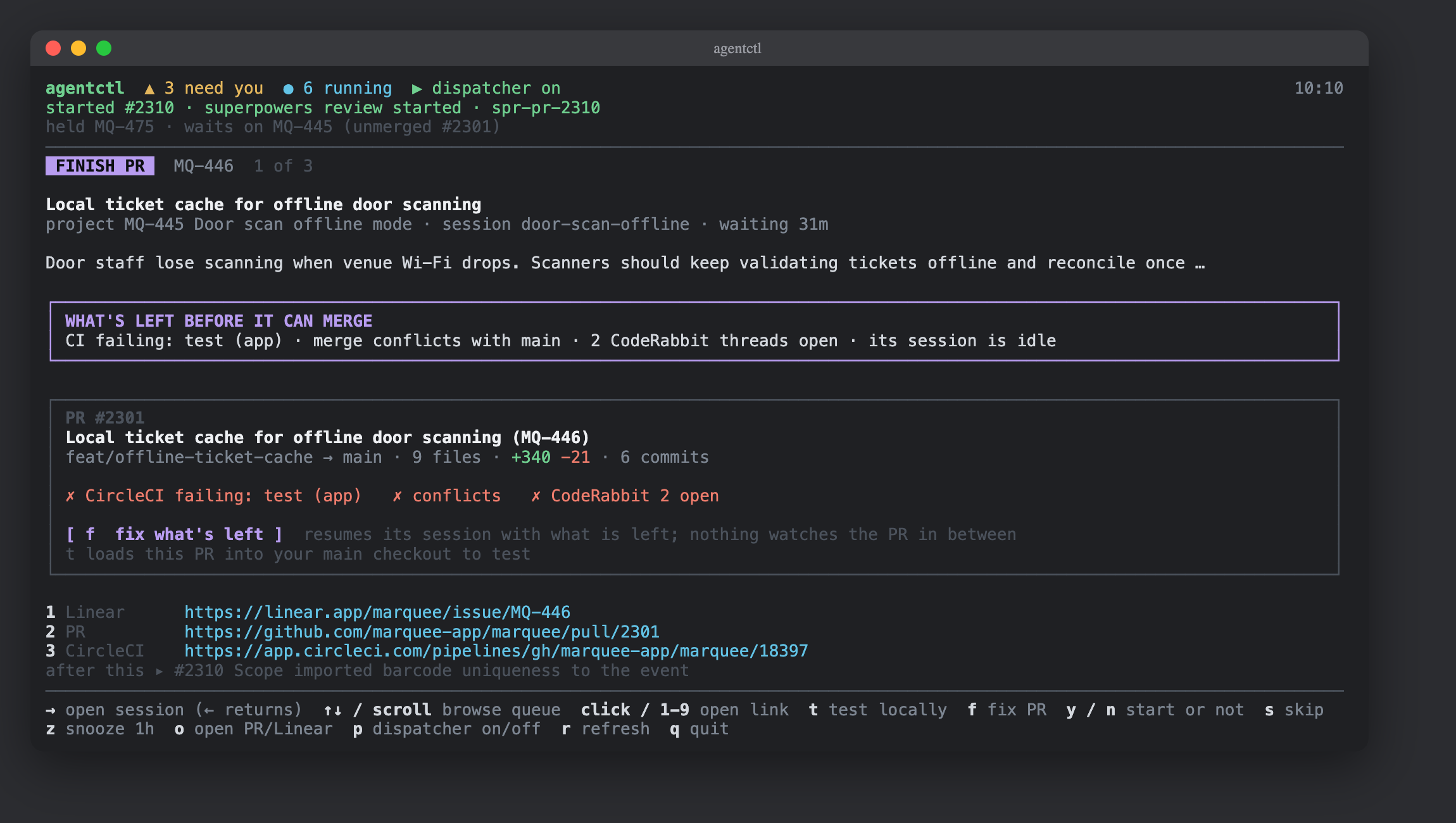The image size is (1456, 823).
Task: Open the CircleCI pipelines 18397 link
Action: point(496,651)
